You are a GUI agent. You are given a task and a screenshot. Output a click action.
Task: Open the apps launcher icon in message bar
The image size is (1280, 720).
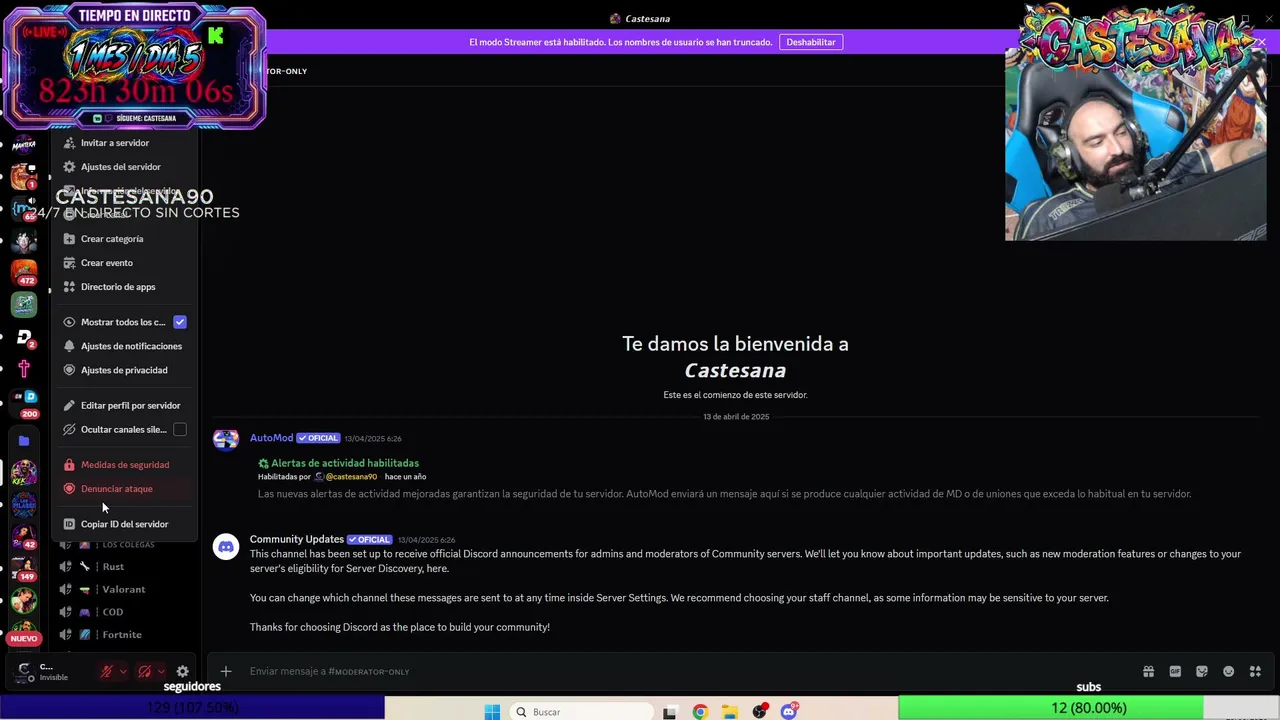(1255, 672)
